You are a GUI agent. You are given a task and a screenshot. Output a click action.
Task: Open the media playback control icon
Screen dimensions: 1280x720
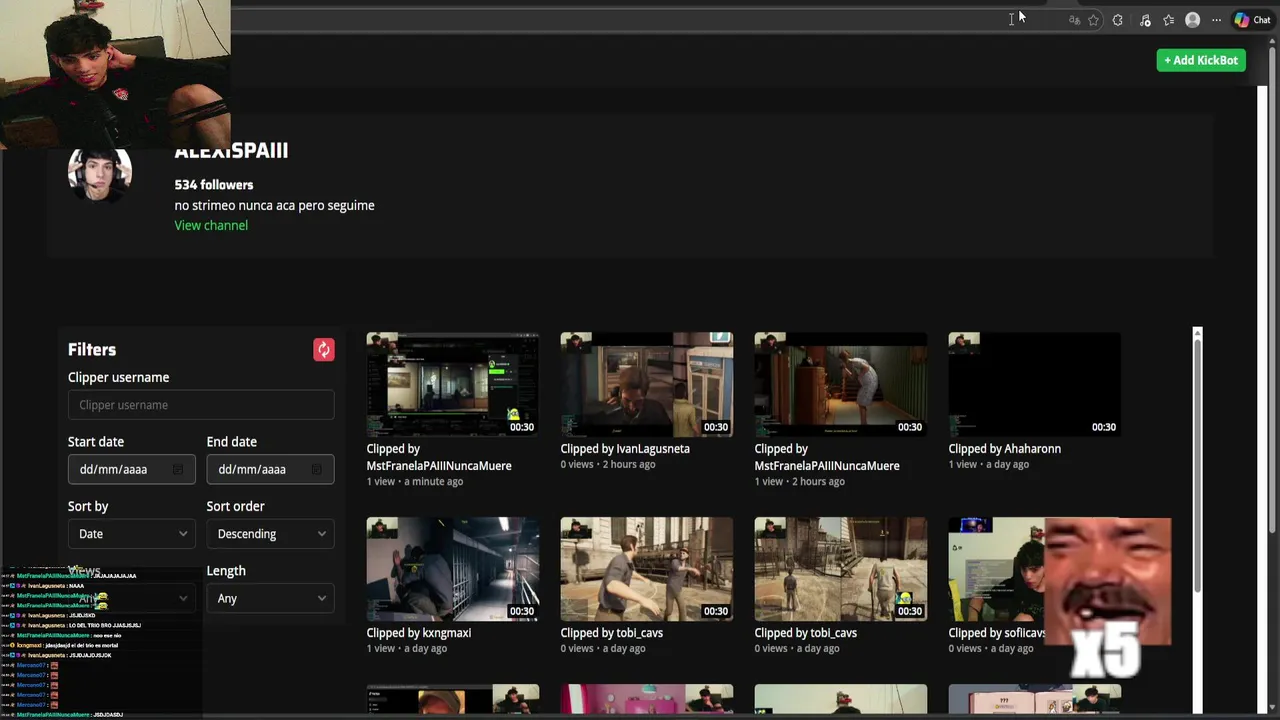(1145, 20)
